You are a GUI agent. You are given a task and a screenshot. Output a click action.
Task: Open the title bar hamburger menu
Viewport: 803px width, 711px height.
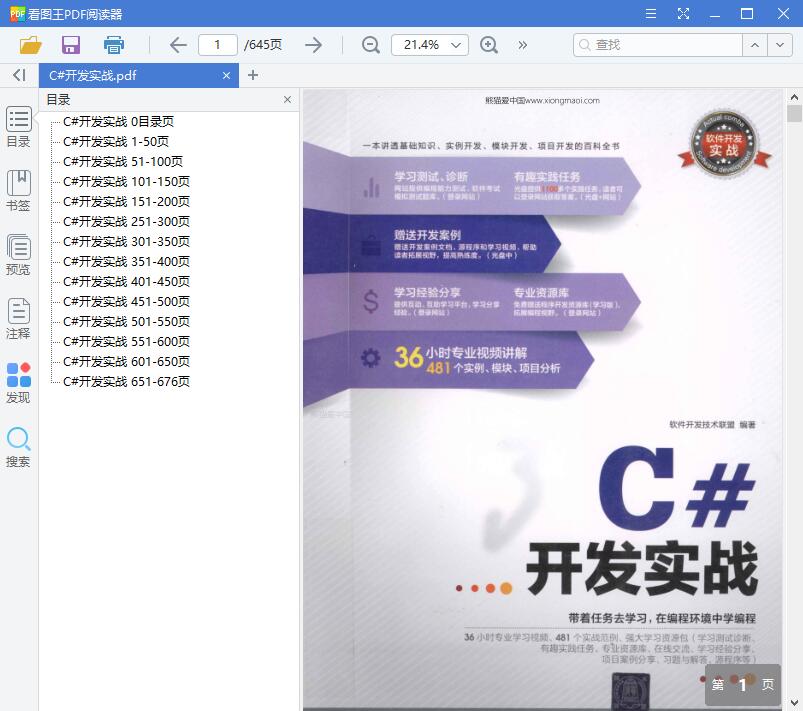tap(651, 14)
